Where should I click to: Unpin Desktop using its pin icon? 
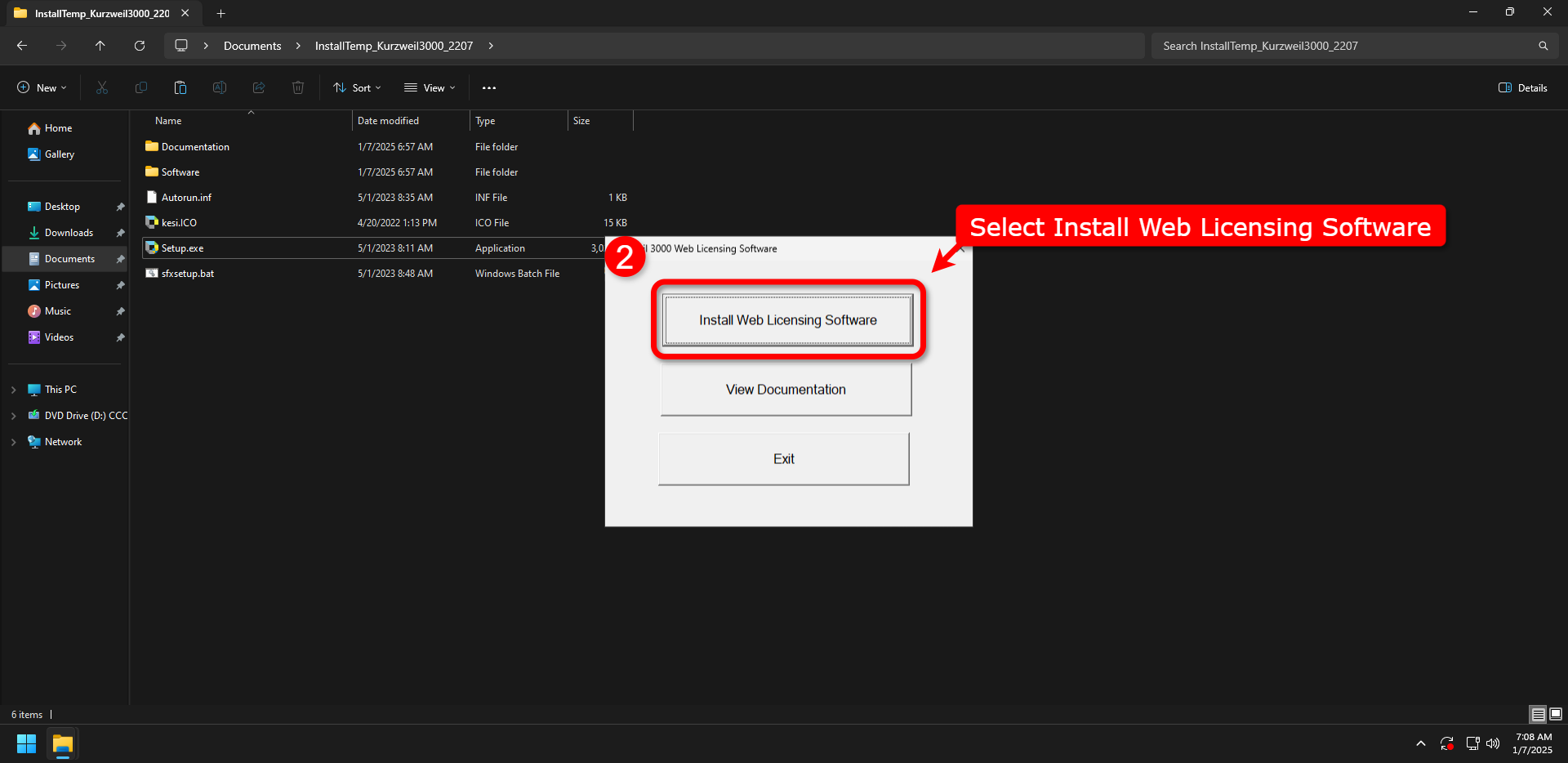120,207
